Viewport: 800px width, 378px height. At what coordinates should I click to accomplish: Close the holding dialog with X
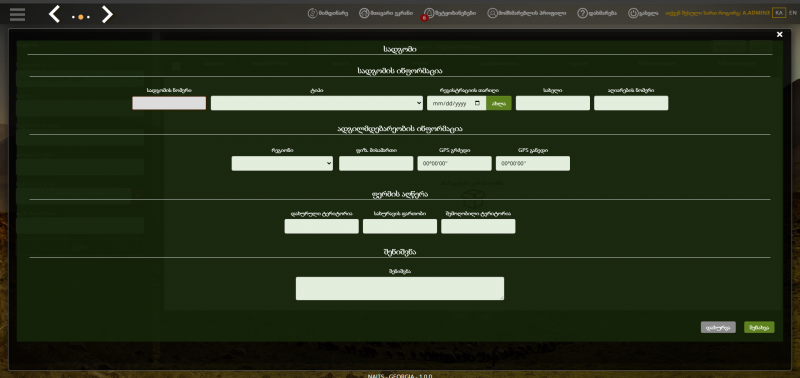pyautogui.click(x=779, y=35)
